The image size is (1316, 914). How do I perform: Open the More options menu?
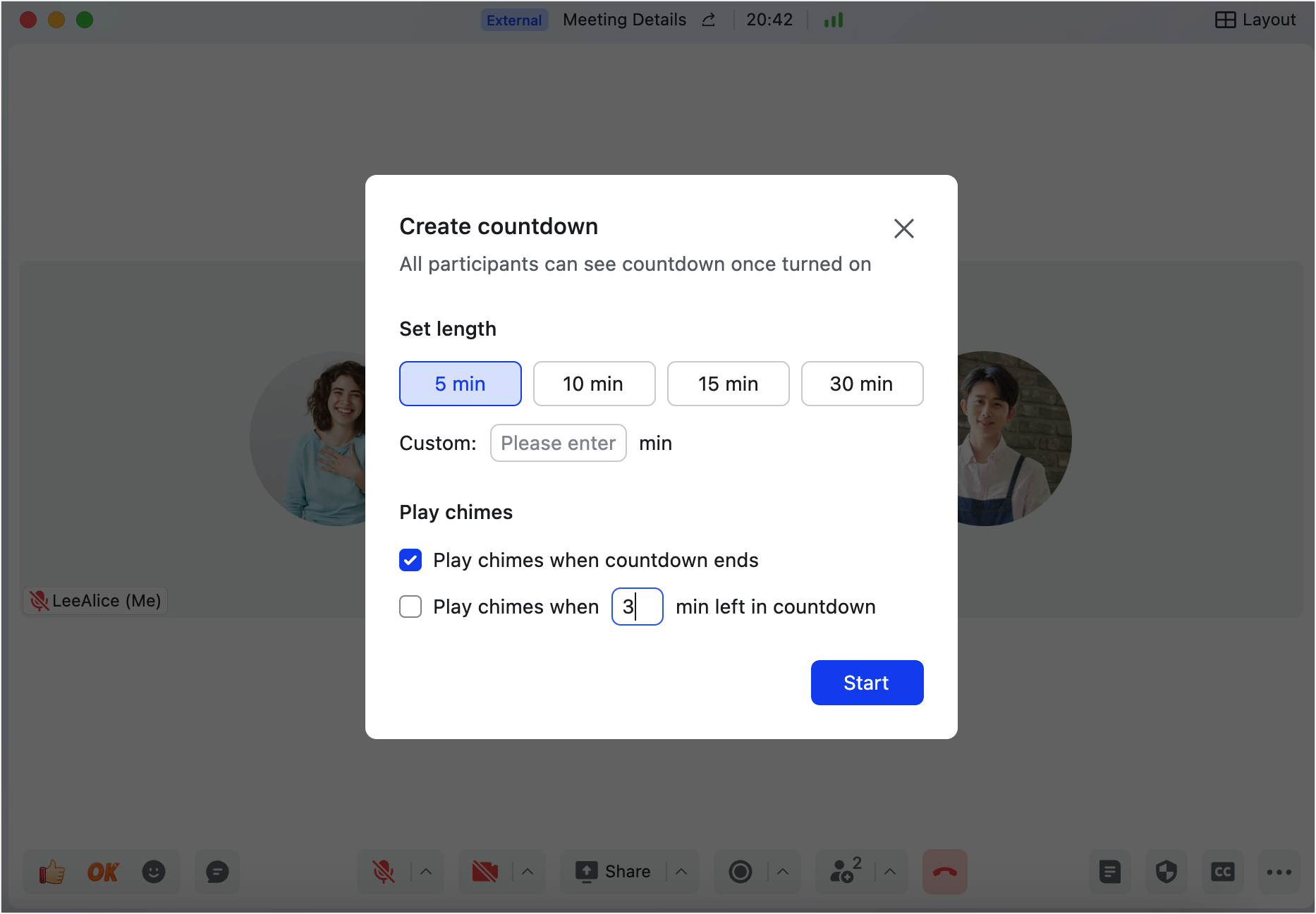point(1279,872)
